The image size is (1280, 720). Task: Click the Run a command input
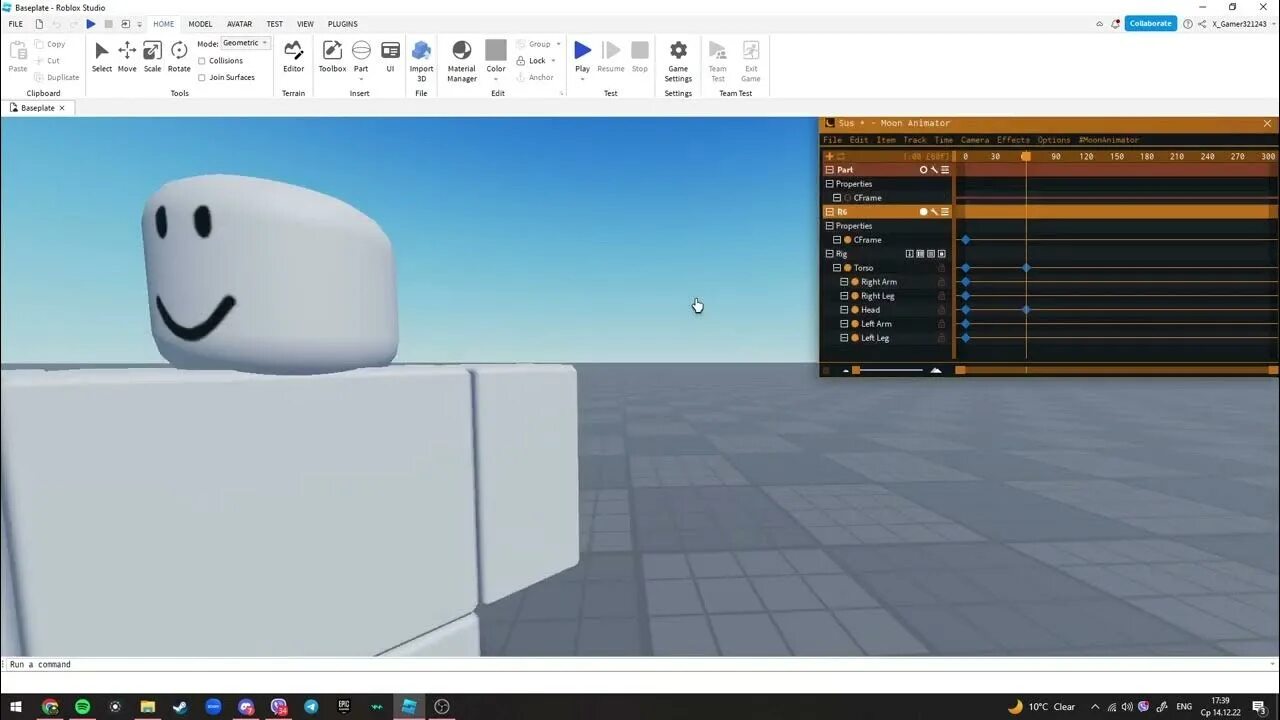tap(640, 664)
